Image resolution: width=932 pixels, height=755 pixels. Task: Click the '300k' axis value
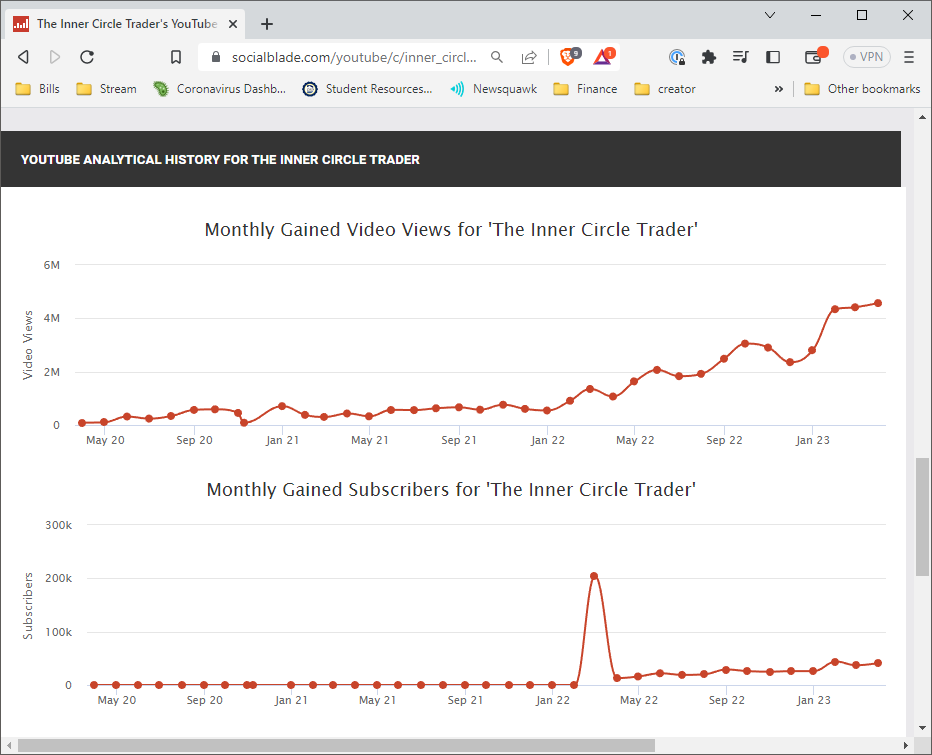coord(58,525)
